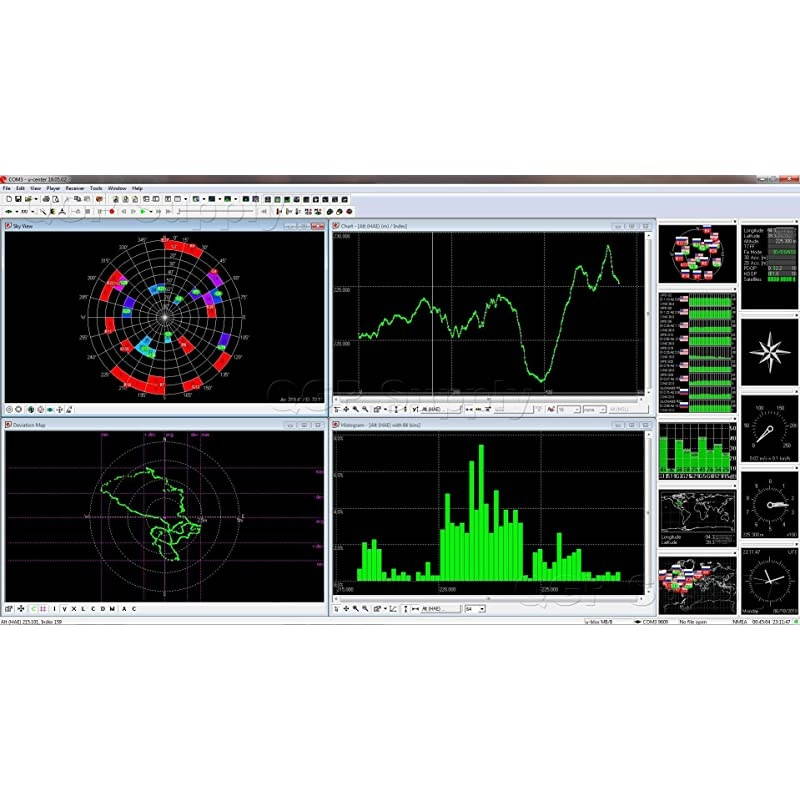The image size is (800, 800).
Task: Open the Alt (HAE) selector in Histogram toolbar
Action: coord(432,608)
